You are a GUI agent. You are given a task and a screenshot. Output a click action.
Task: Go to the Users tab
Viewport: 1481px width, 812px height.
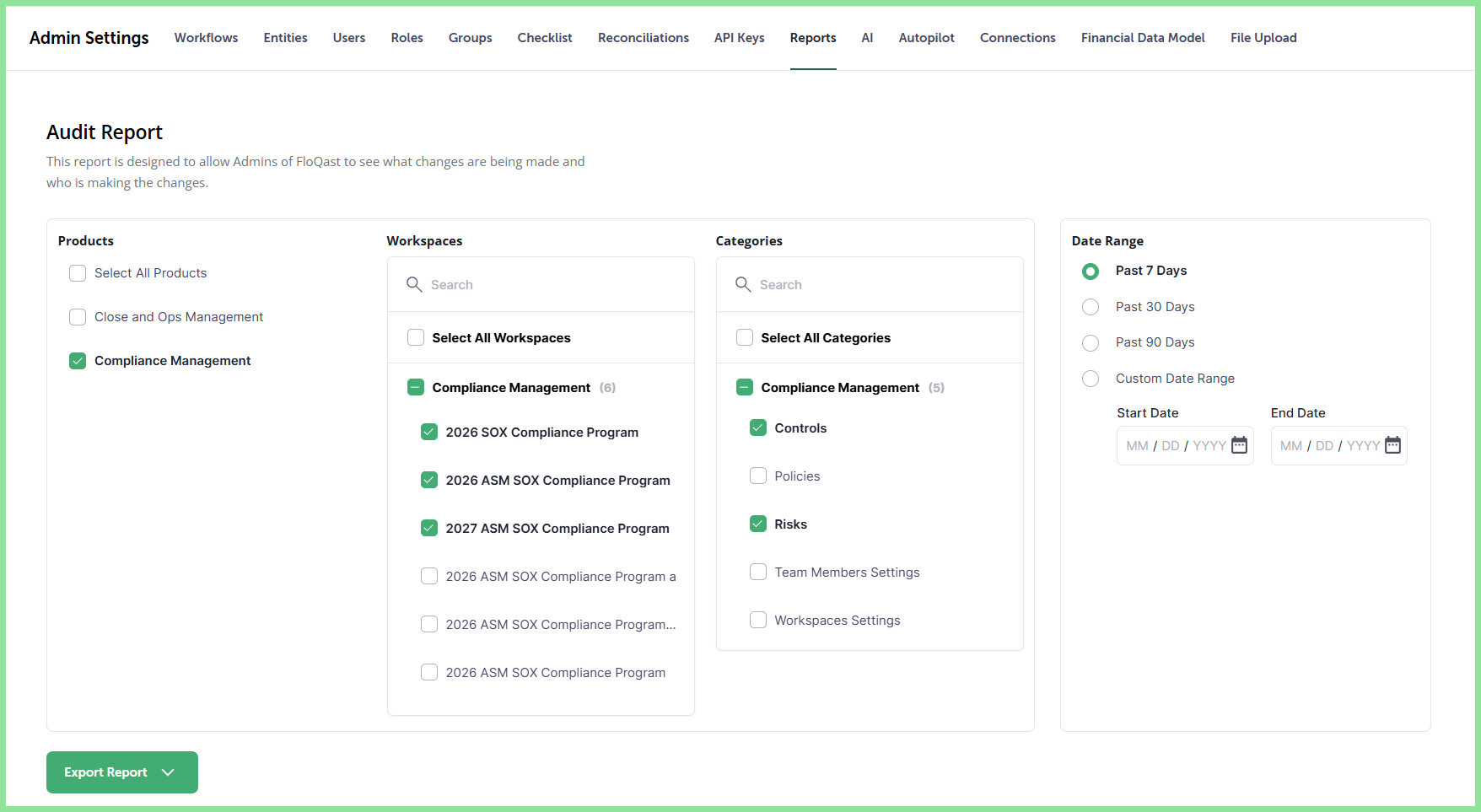(349, 38)
